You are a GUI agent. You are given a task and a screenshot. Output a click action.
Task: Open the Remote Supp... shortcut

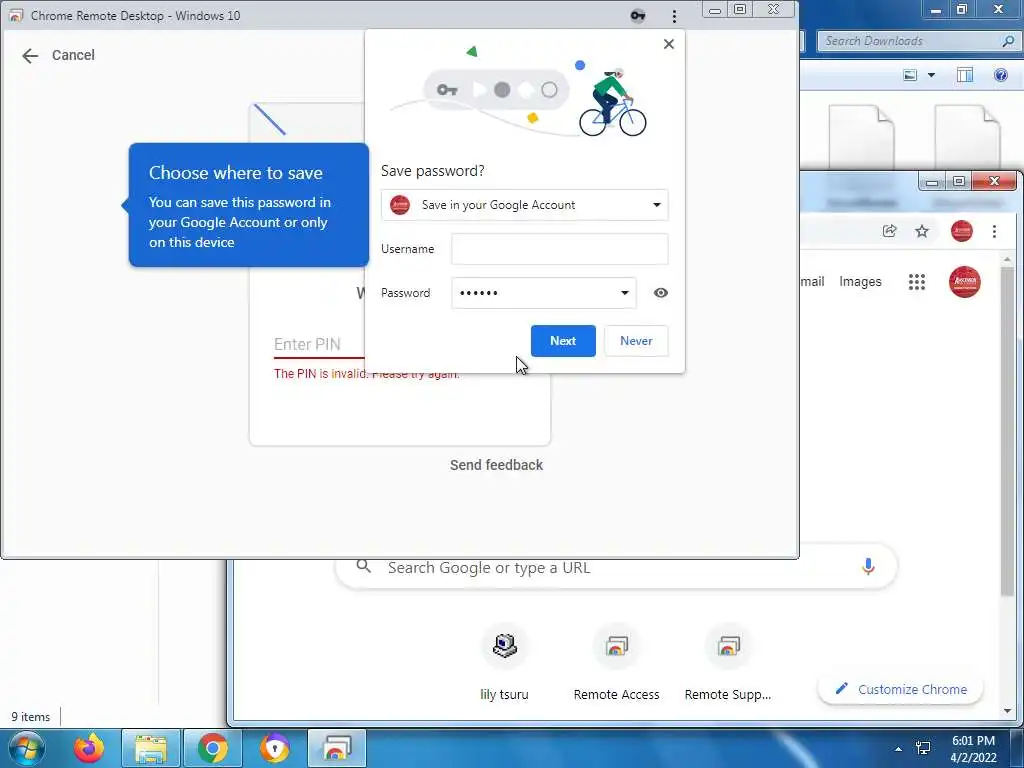pos(728,663)
